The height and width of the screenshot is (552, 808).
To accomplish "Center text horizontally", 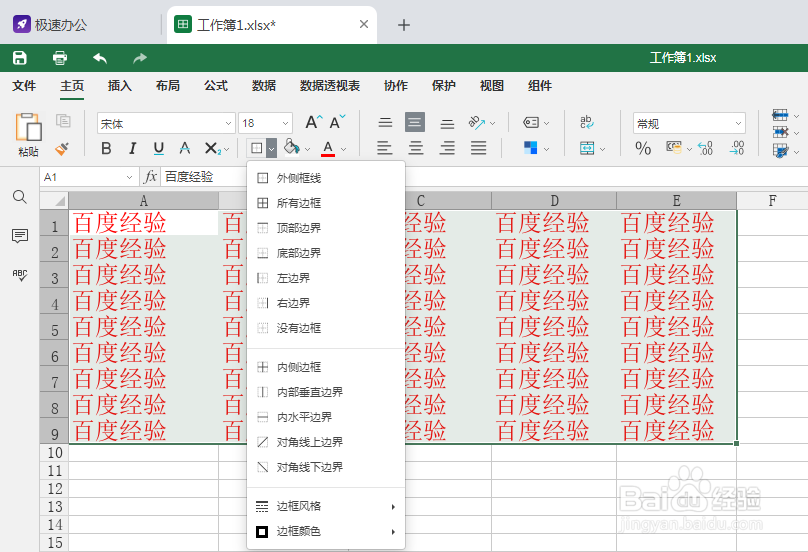I will coord(416,148).
